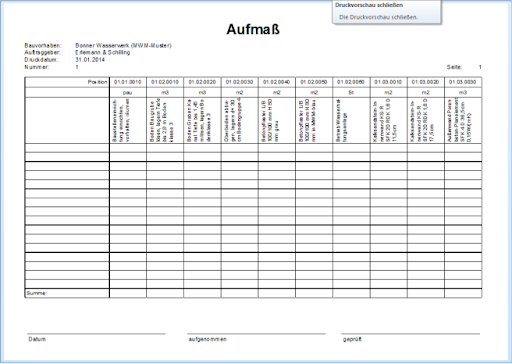Click the Druckvorschau schließen tooltip title

click(369, 5)
